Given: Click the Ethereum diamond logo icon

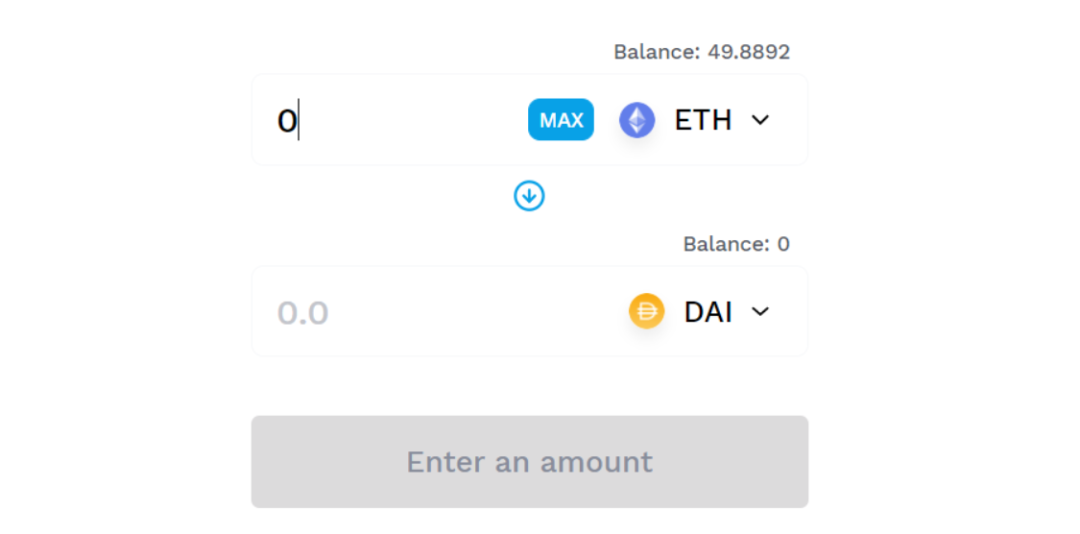Looking at the screenshot, I should point(637,120).
